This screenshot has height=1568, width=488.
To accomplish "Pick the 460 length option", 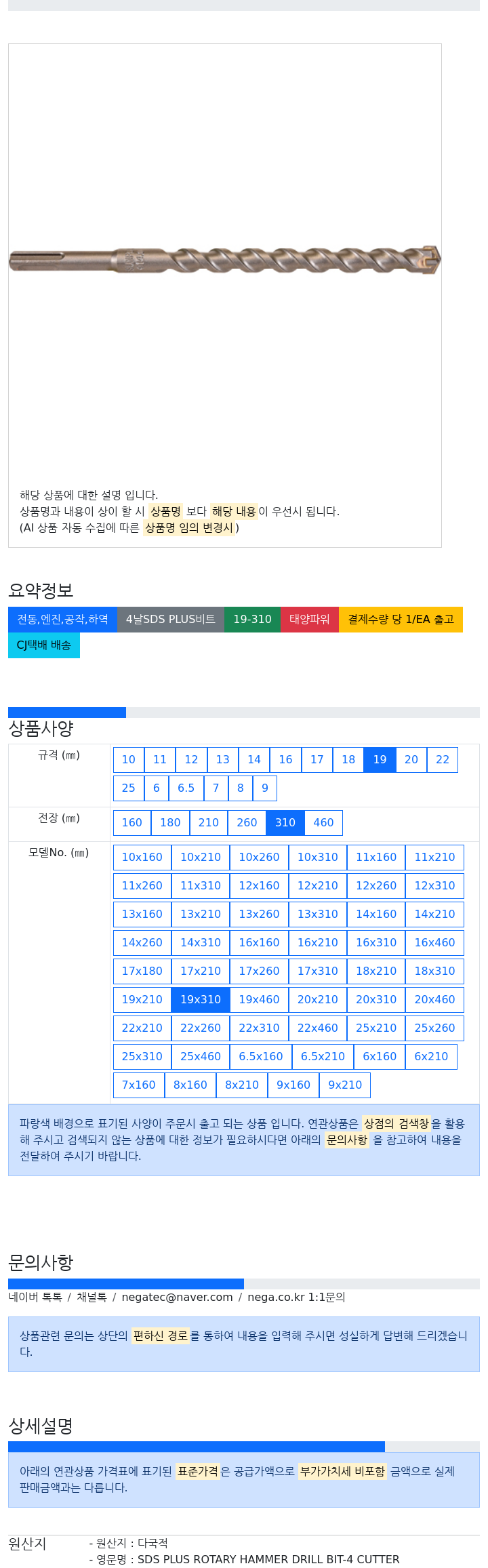I will point(323,822).
